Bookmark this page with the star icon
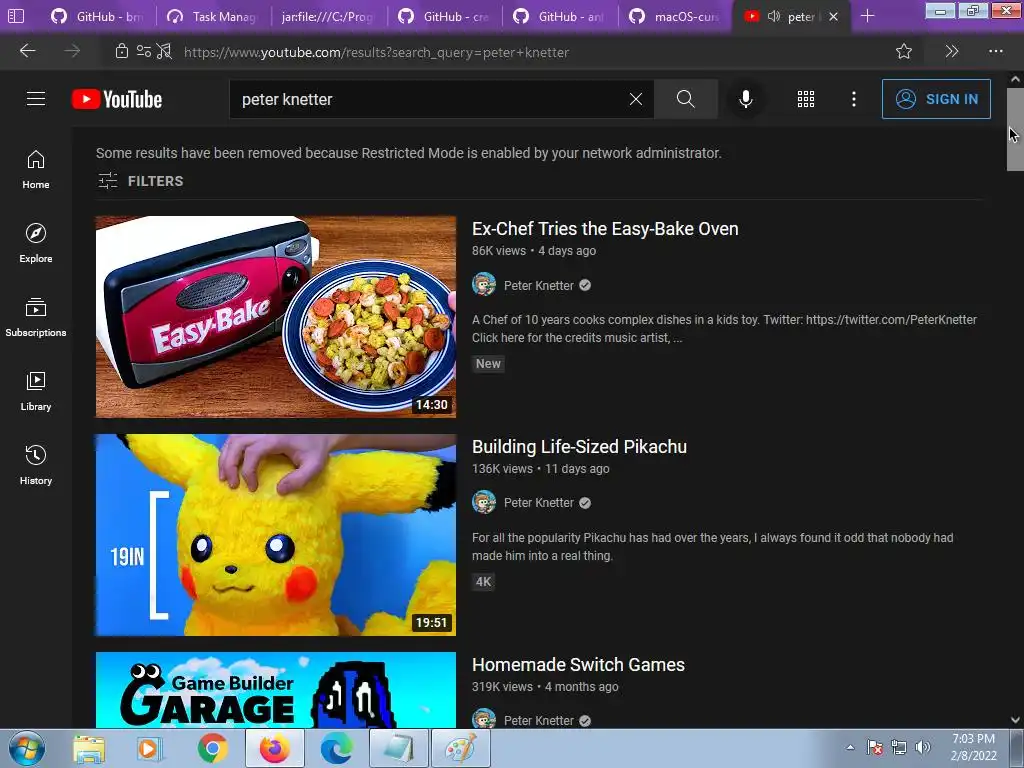 click(904, 51)
